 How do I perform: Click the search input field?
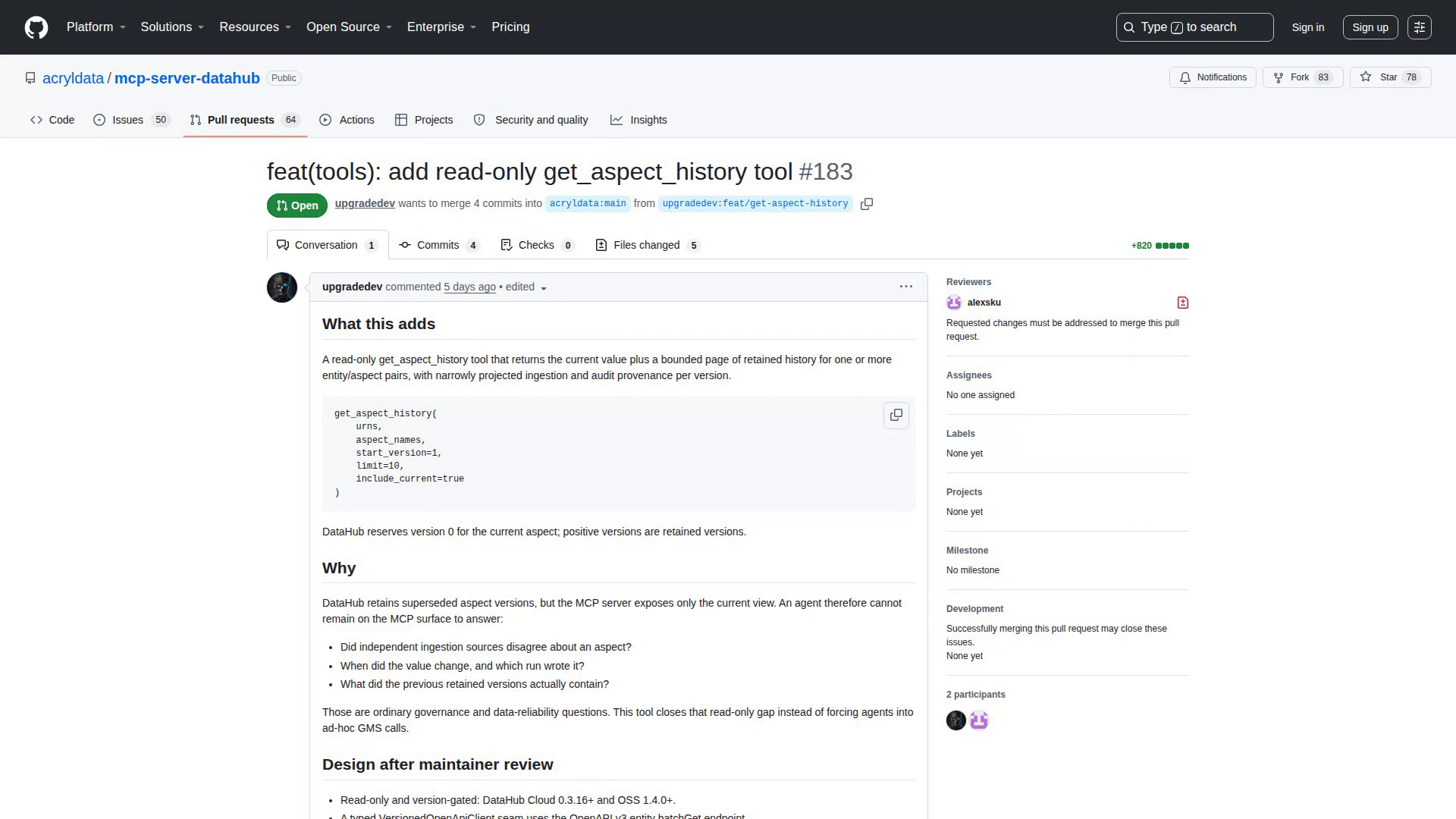tap(1194, 27)
